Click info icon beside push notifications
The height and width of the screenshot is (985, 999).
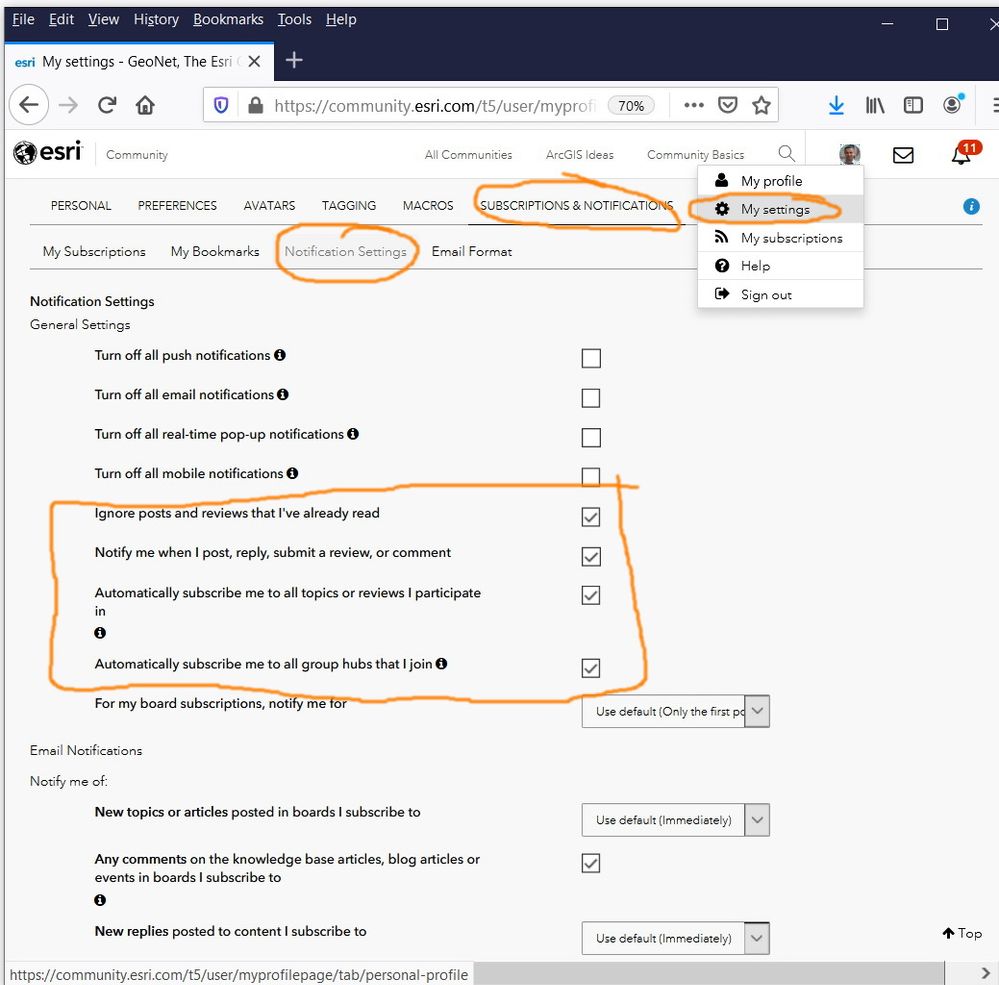(280, 355)
